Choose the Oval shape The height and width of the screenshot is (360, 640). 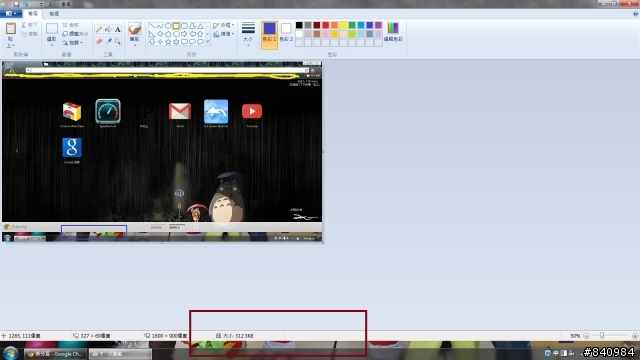(x=168, y=26)
